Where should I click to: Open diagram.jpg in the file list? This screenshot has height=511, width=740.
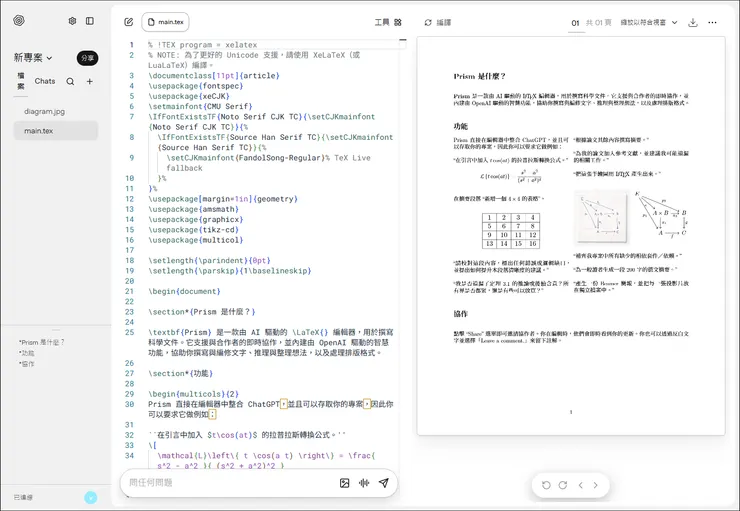click(56, 111)
